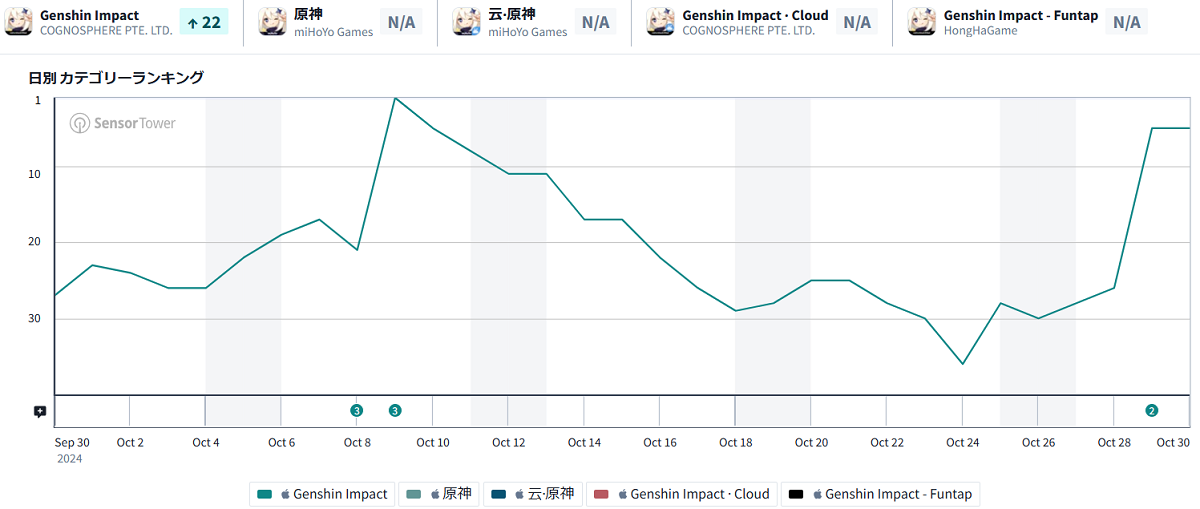
Task: Click the Sensor Tower watermark logo
Action: [122, 123]
